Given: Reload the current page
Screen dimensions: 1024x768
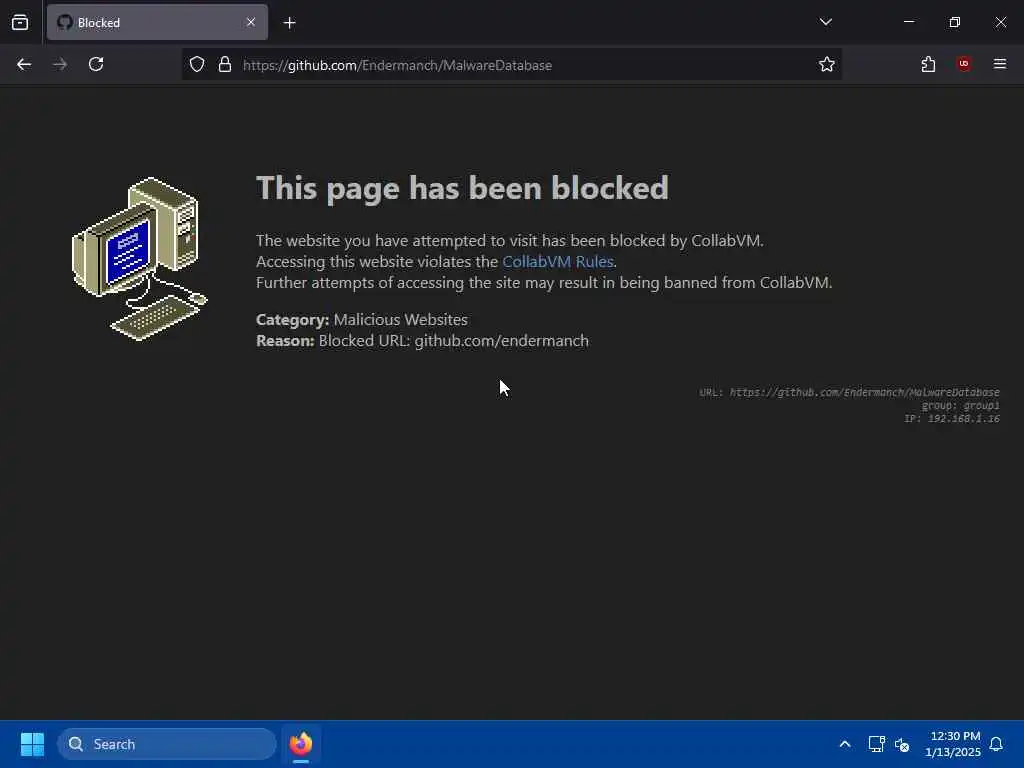Looking at the screenshot, I should click(96, 64).
